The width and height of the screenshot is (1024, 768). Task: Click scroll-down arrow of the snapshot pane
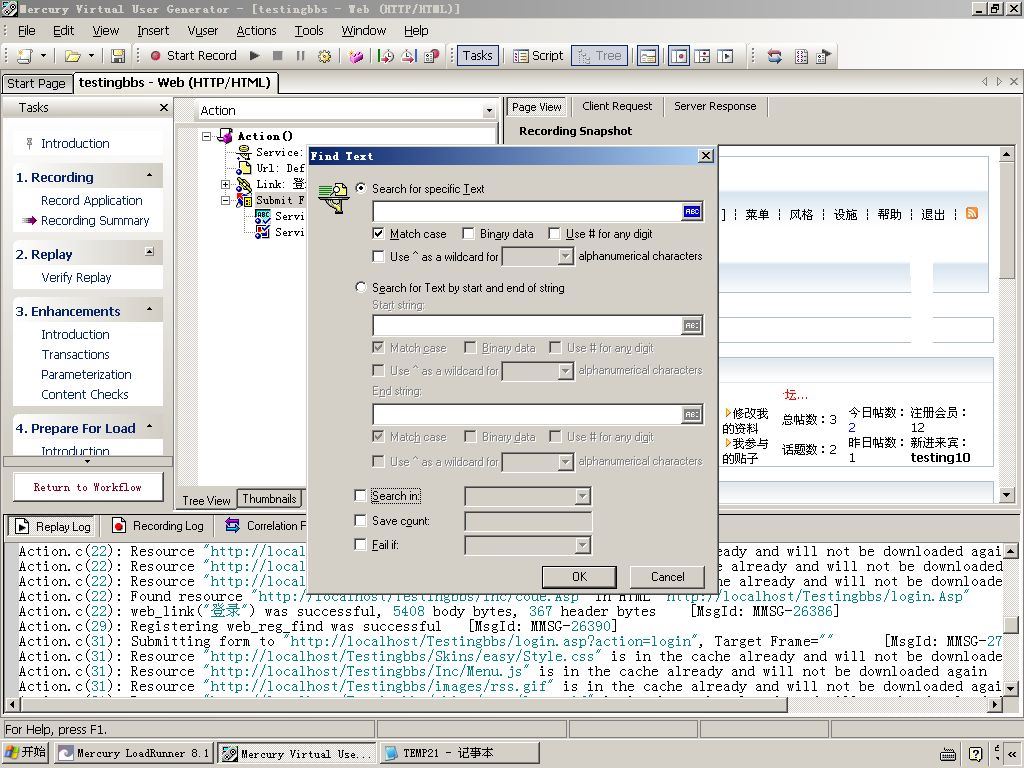pyautogui.click(x=1006, y=495)
